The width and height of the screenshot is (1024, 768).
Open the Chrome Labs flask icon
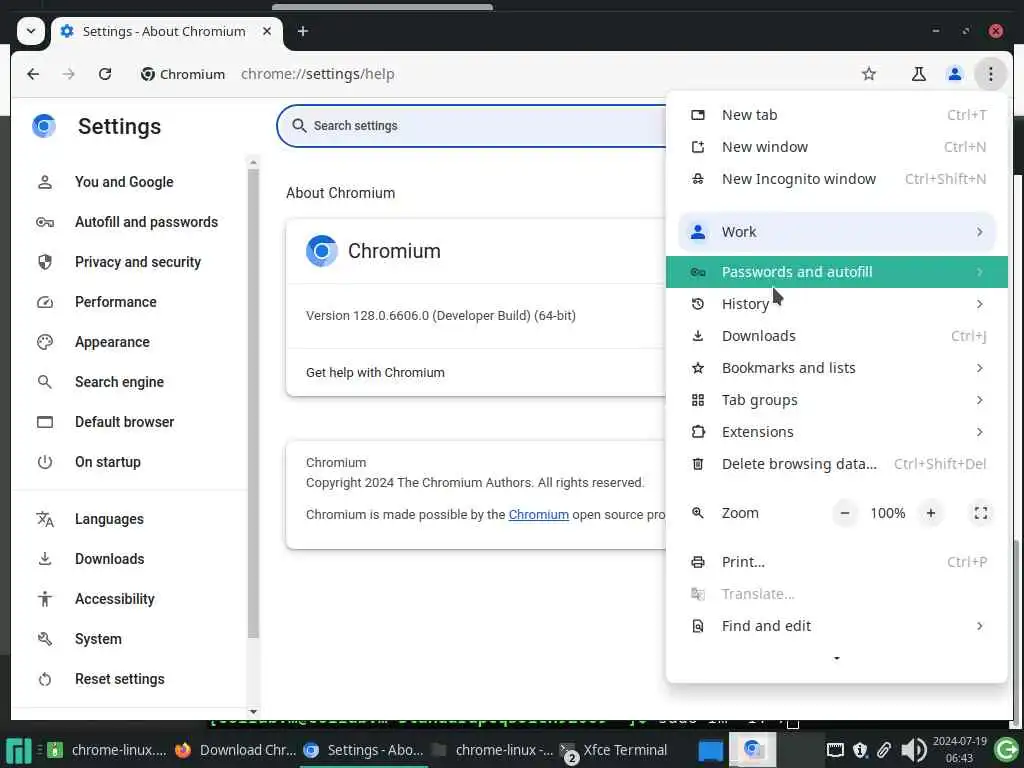point(918,74)
